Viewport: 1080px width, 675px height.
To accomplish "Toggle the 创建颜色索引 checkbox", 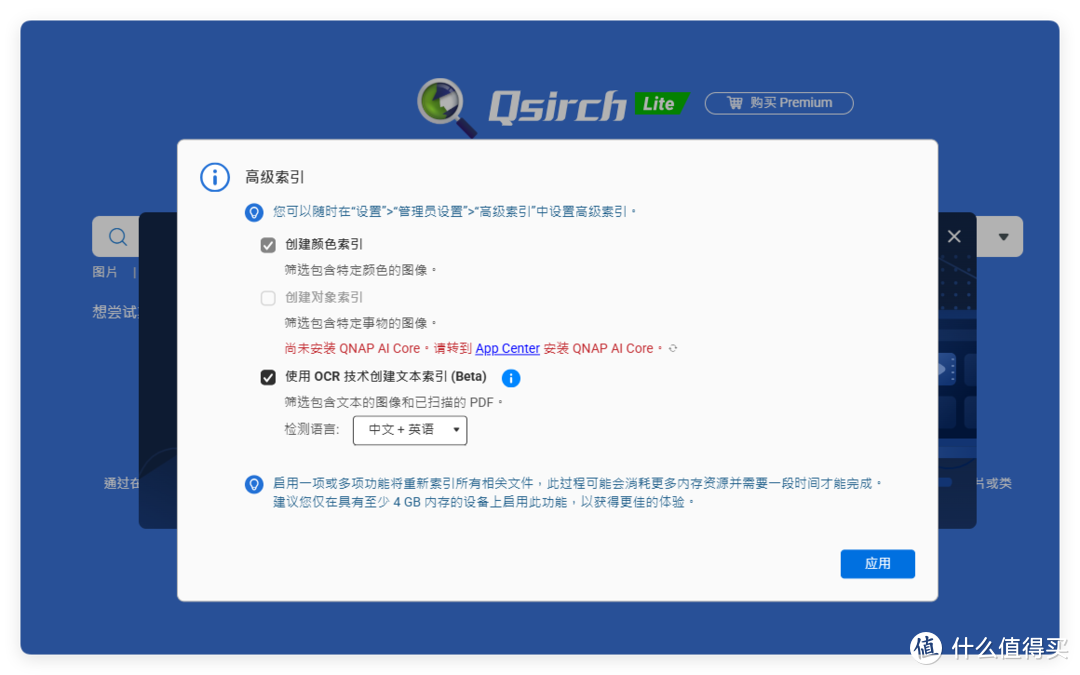I will (x=268, y=245).
